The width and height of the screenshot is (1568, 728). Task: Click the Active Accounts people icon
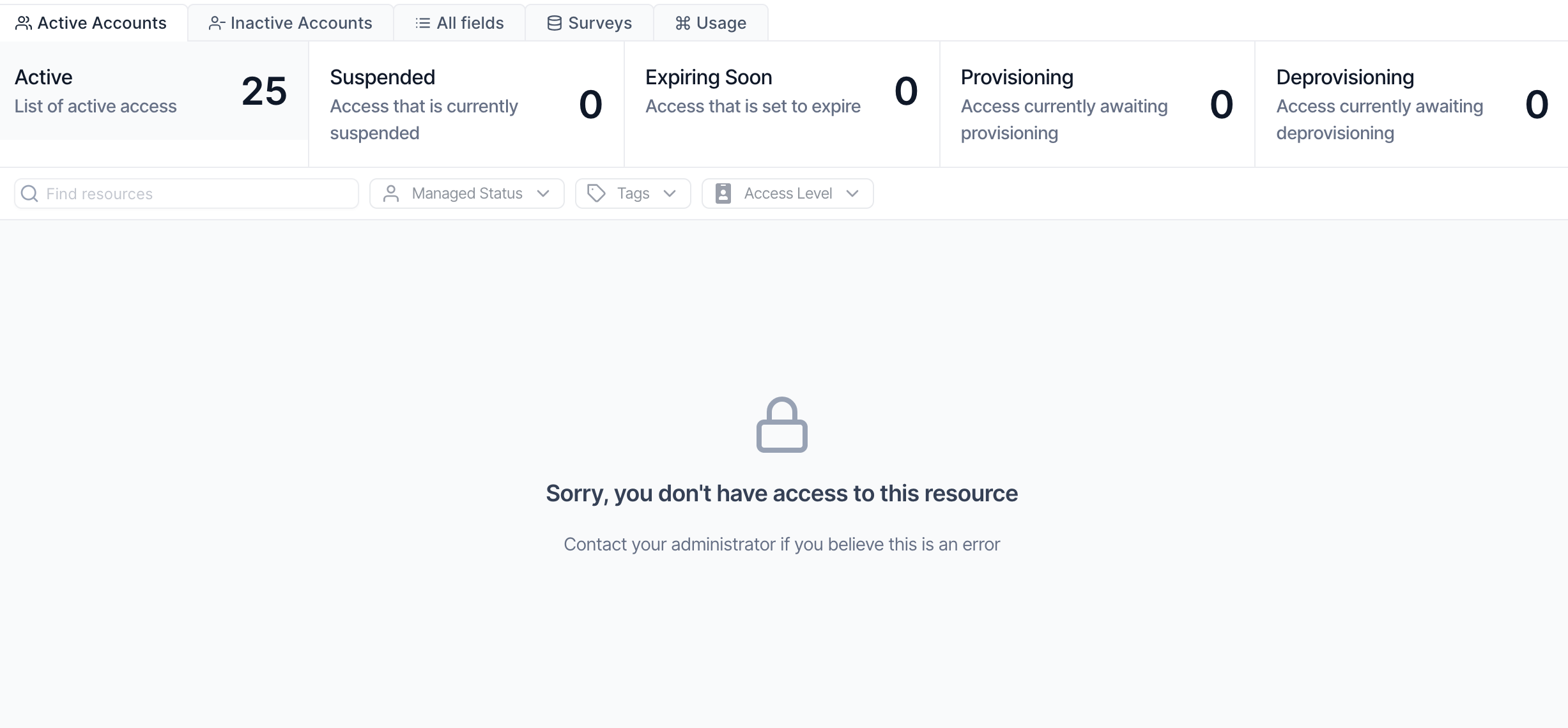(24, 23)
